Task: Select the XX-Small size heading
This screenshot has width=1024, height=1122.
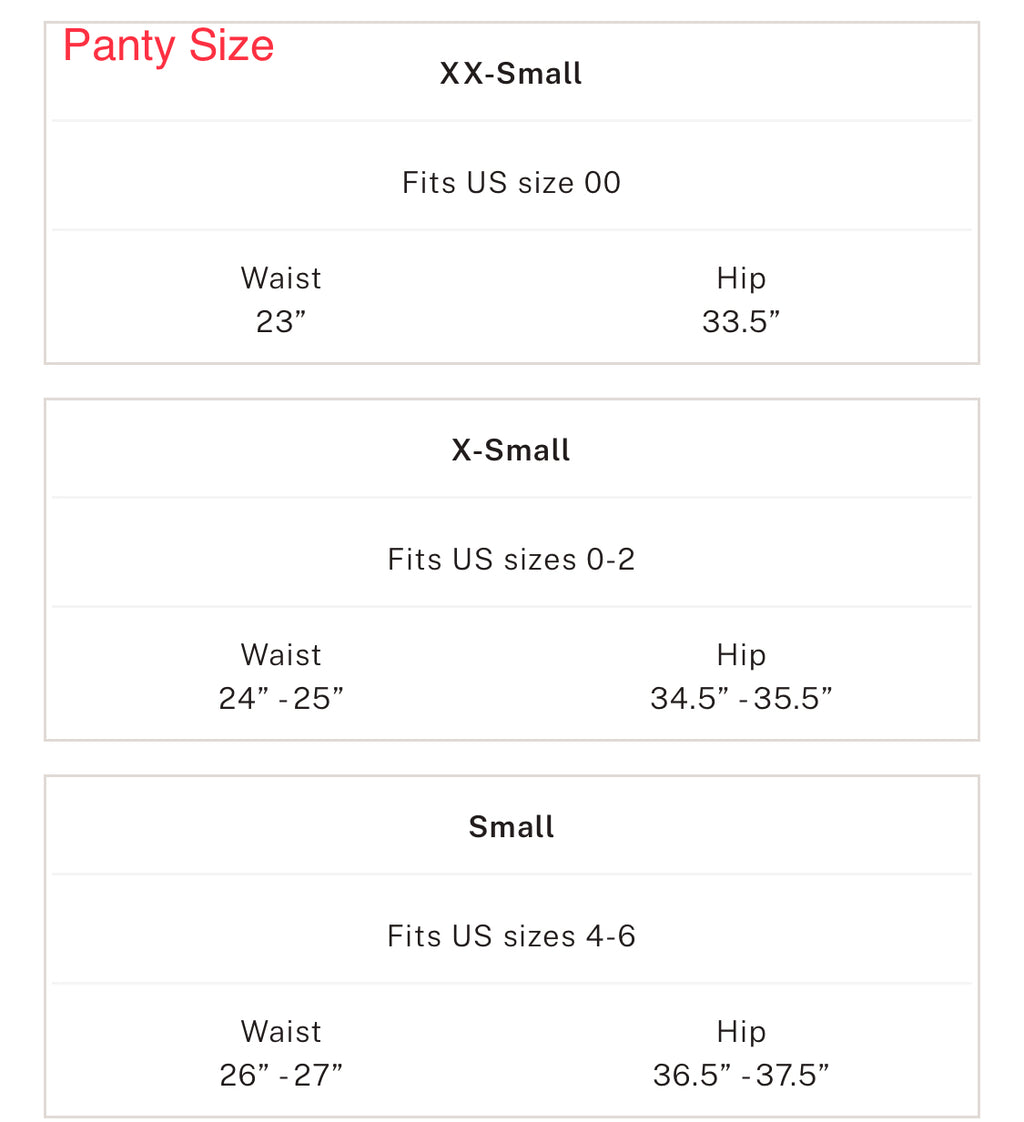Action: (511, 74)
